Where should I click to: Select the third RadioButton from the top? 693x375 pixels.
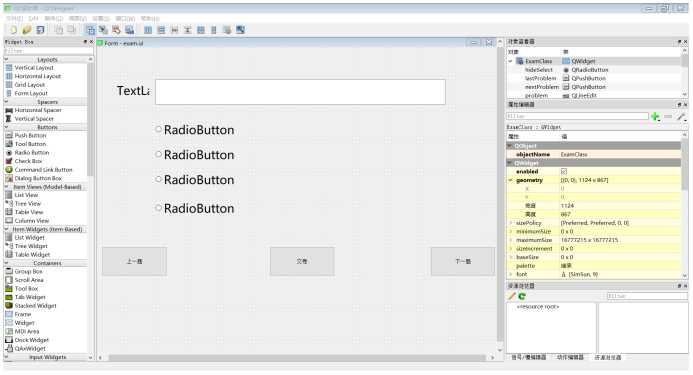point(195,180)
